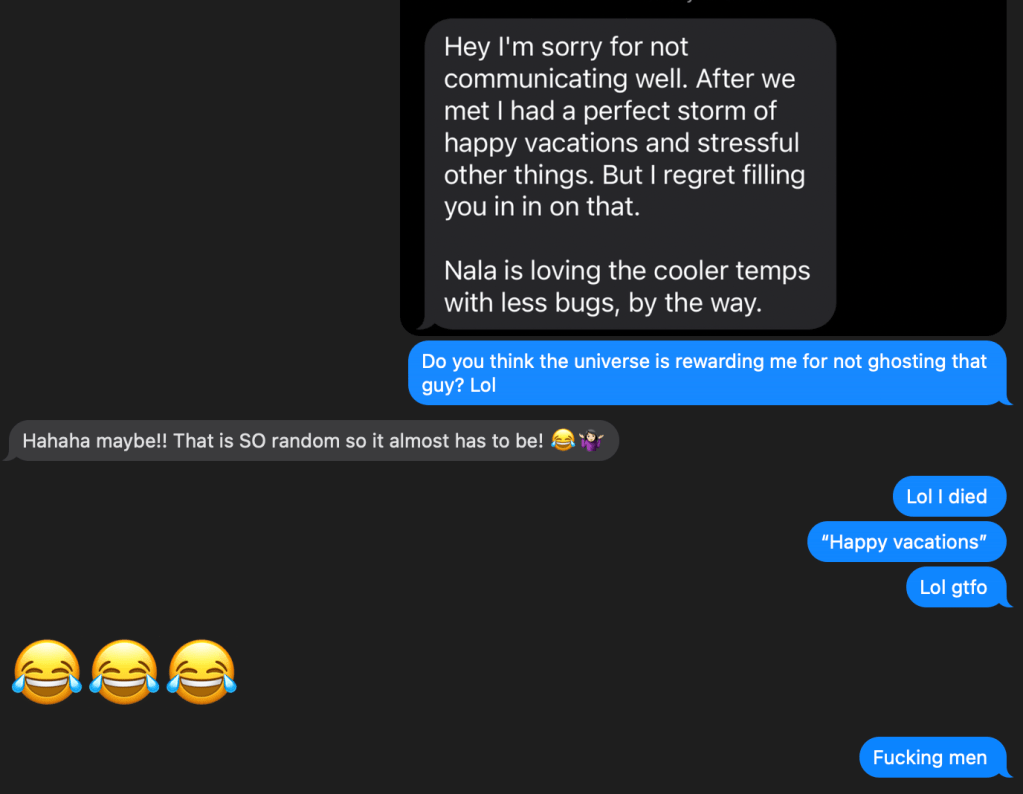Click 'with less bugs, by the way' line
Viewport: 1023px width, 794px height.
[x=603, y=303]
